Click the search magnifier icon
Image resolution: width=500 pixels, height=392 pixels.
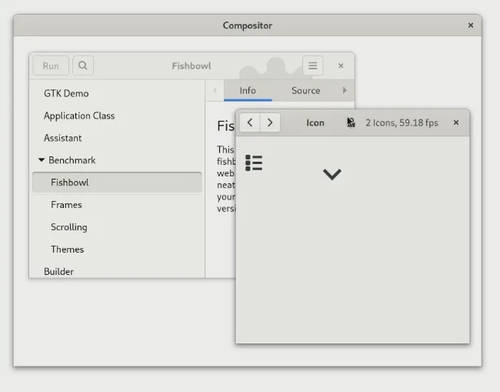83,66
